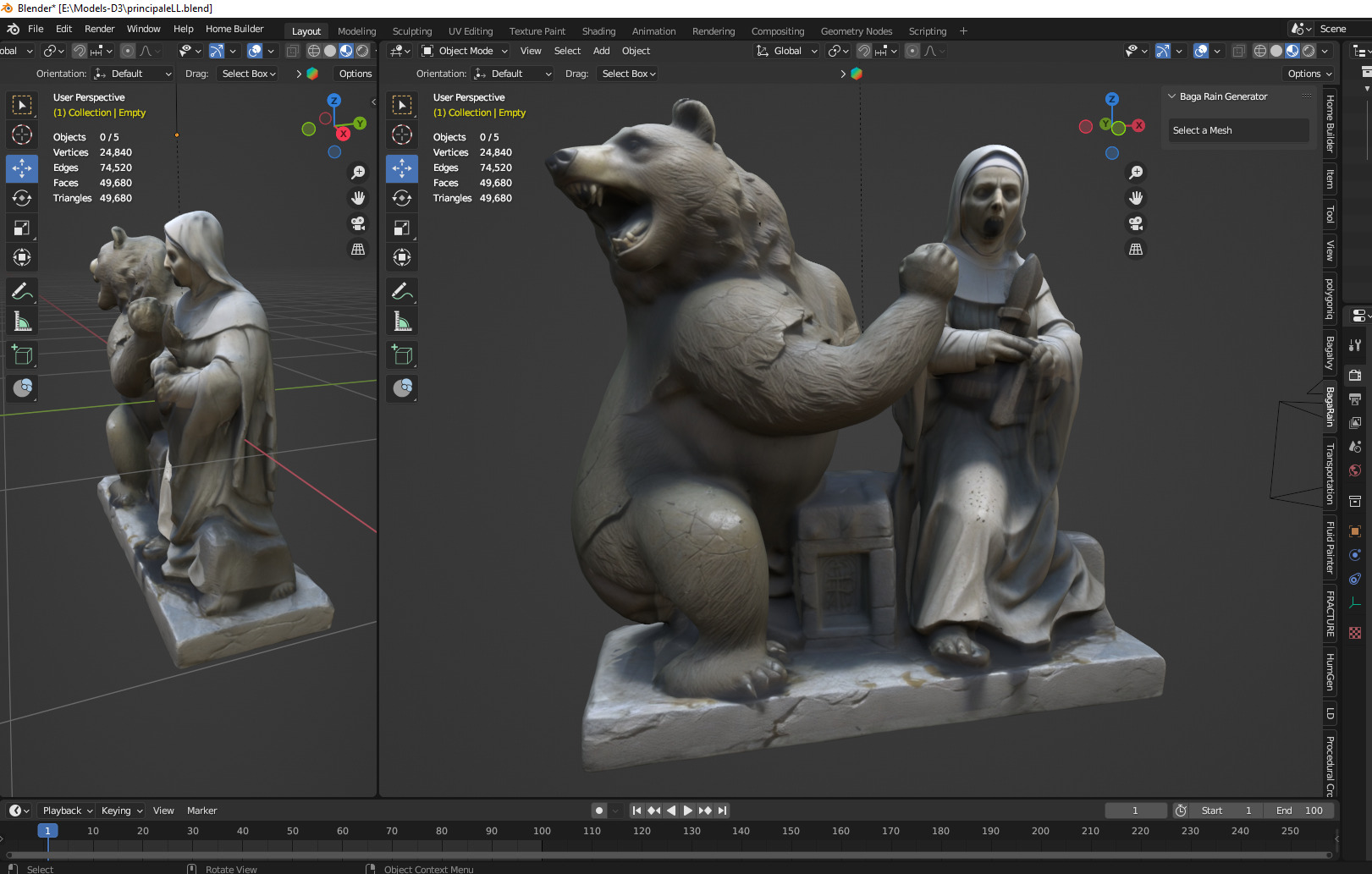This screenshot has width=1372, height=874.
Task: Select the Add Cube tool in right viewport
Action: pyautogui.click(x=402, y=355)
